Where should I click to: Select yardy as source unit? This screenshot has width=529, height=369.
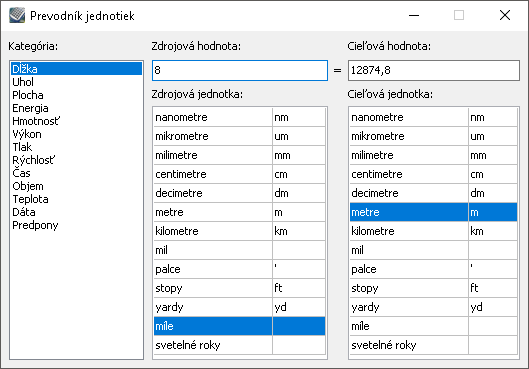240,307
